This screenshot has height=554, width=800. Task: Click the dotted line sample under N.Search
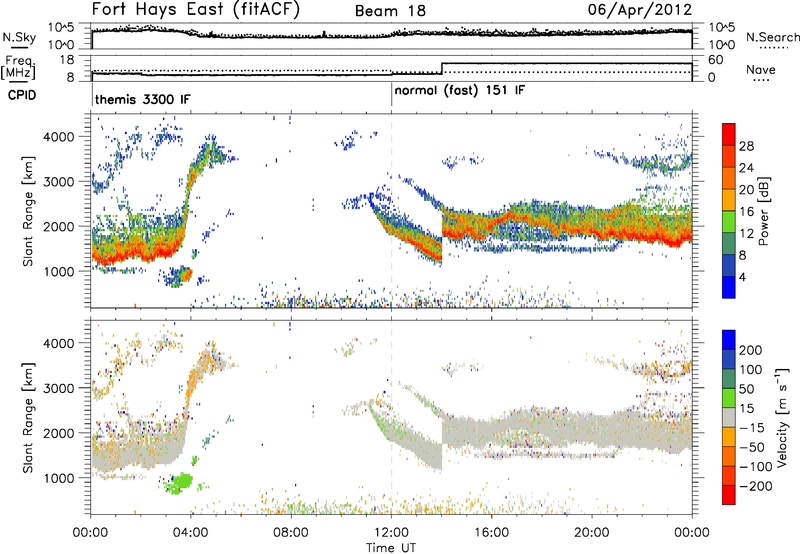tap(774, 48)
